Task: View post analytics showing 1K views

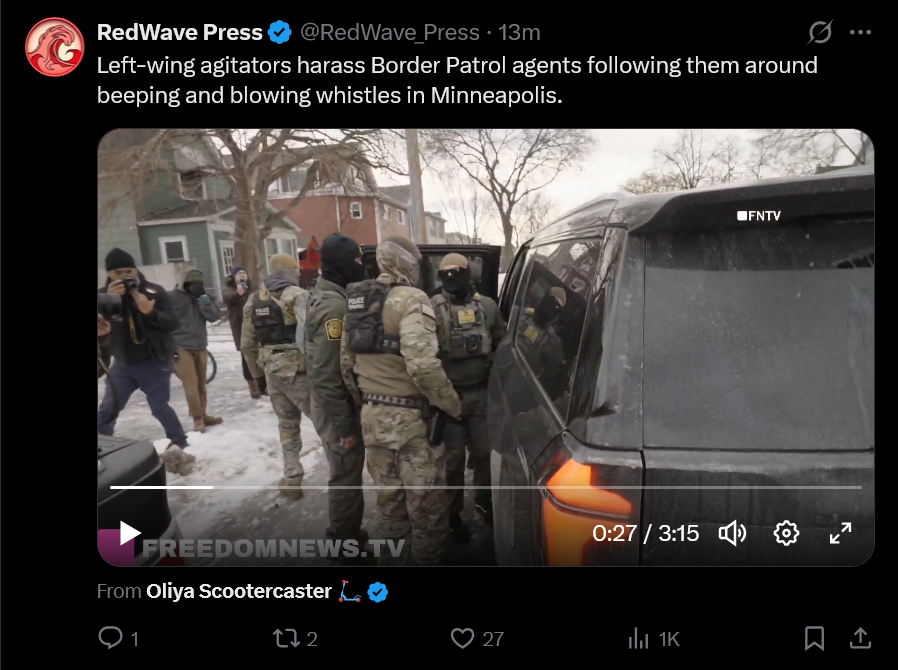Action: point(653,639)
